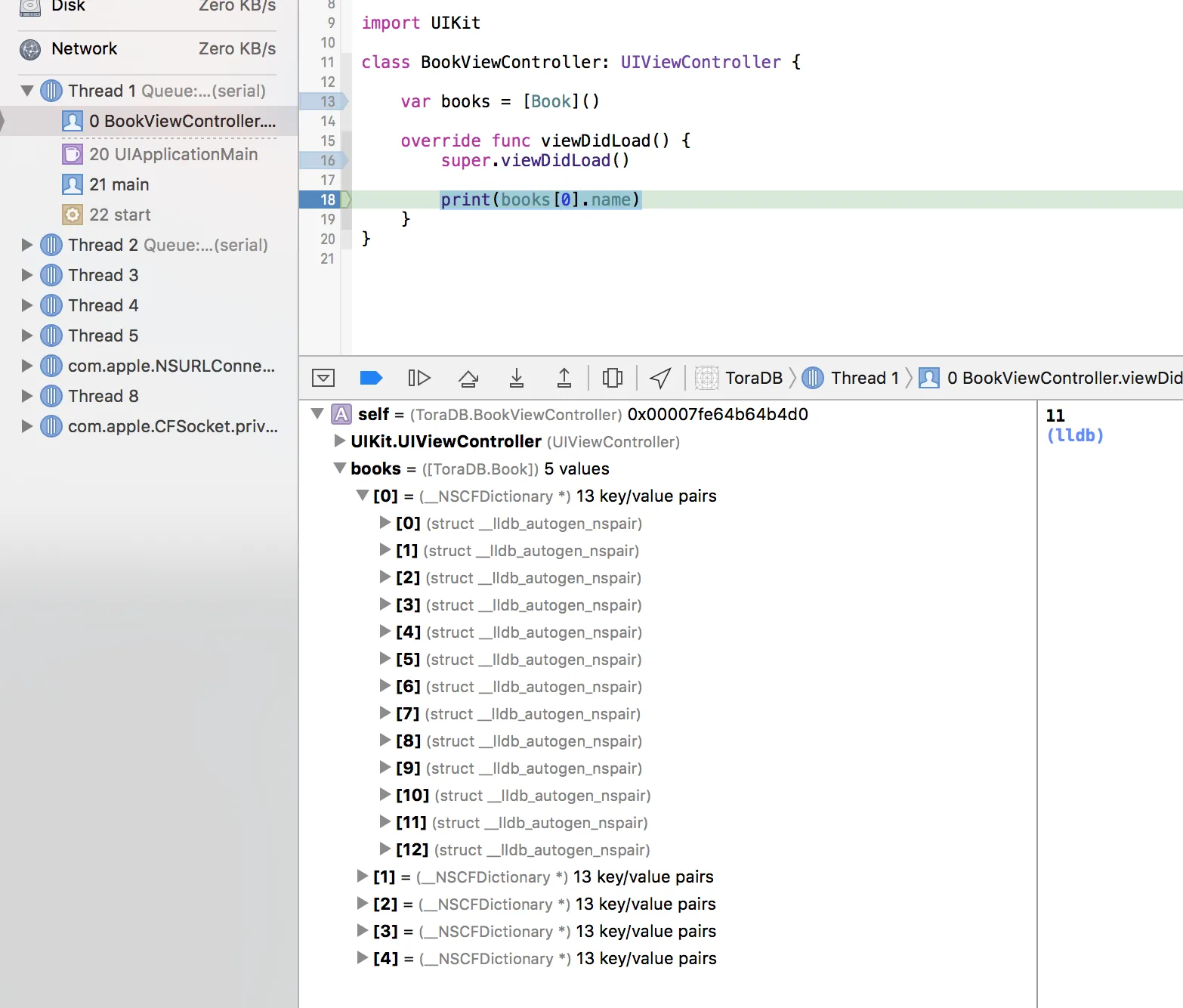Open Debug View Hierarchy tool
This screenshot has height=1008, width=1183.
(613, 378)
